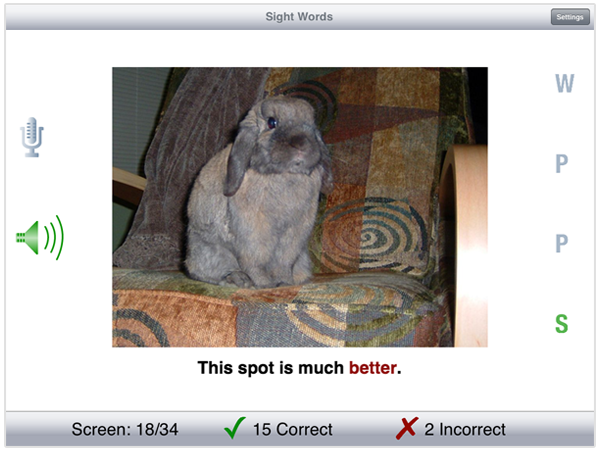Viewport: 600px width, 450px height.
Task: Select the W mode letter
Action: (564, 83)
